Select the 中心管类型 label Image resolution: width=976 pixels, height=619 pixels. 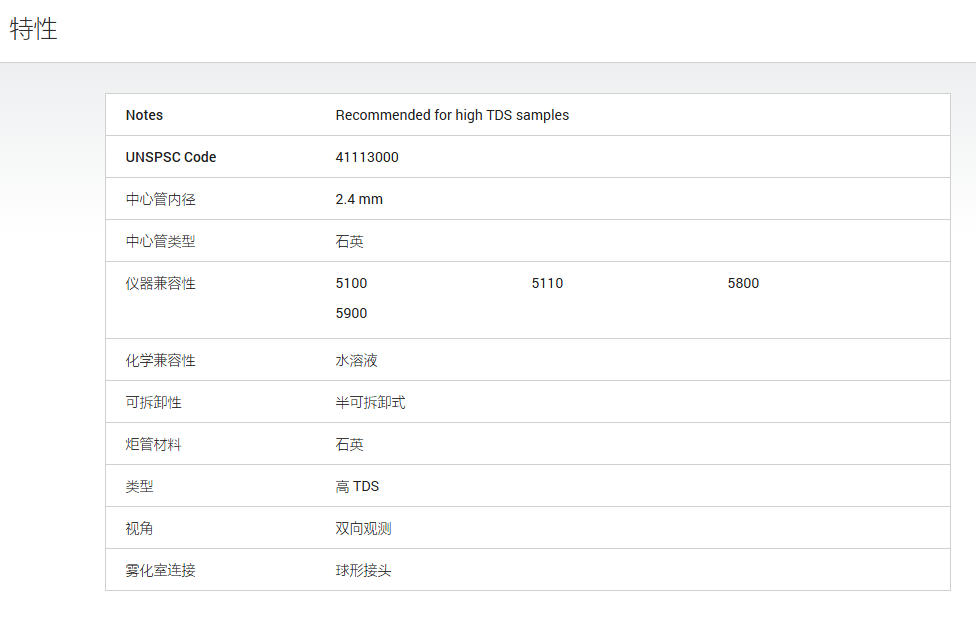click(x=161, y=241)
